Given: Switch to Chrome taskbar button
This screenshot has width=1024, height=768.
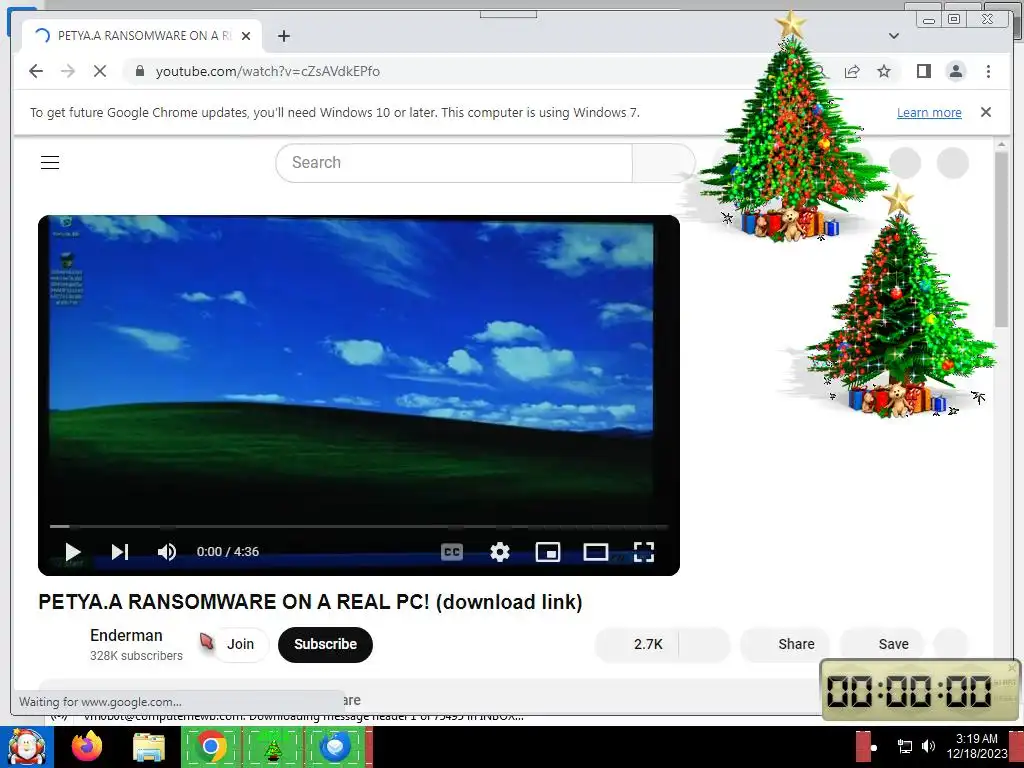Looking at the screenshot, I should [x=211, y=747].
